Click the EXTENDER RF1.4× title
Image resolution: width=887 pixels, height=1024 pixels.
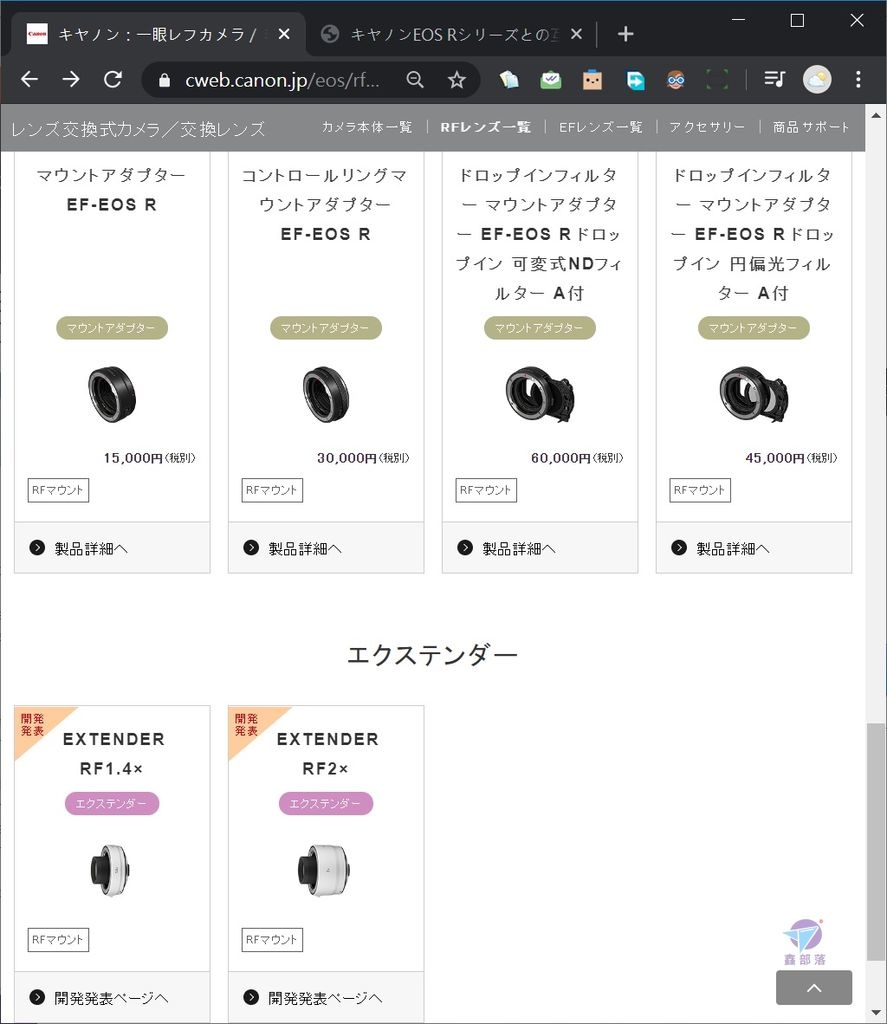click(x=112, y=754)
